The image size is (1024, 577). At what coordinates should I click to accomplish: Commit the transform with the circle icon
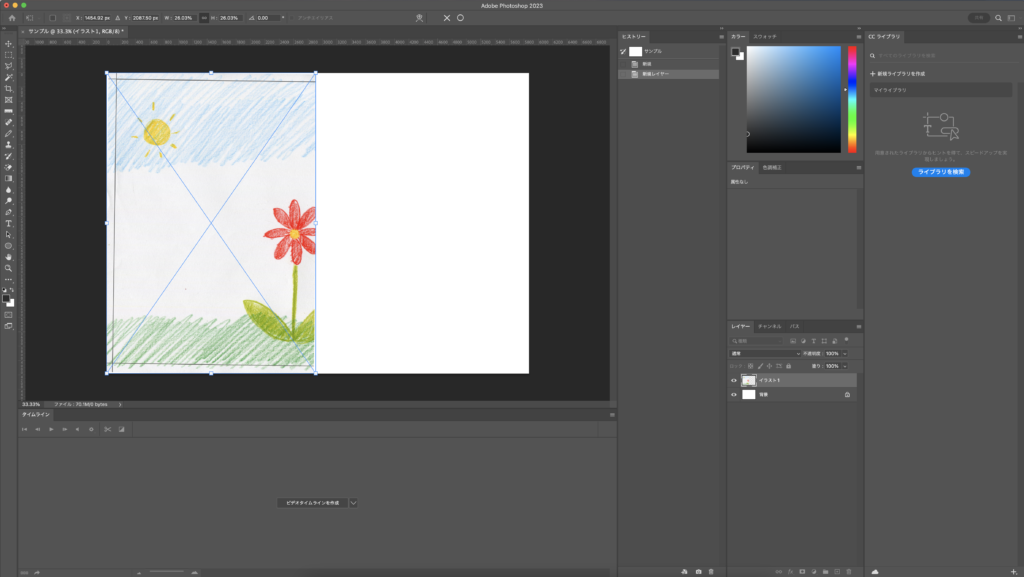point(460,18)
